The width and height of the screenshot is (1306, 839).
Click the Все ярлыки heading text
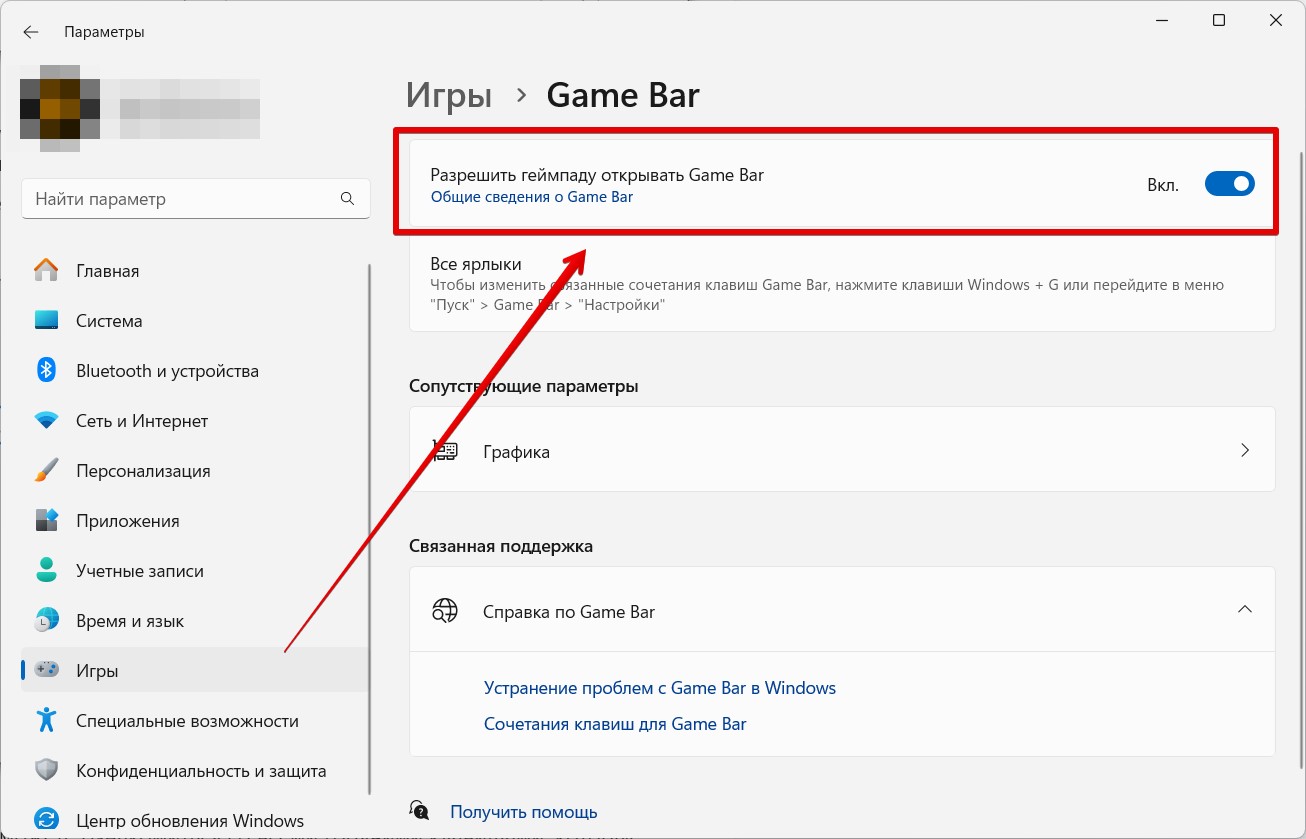click(476, 265)
